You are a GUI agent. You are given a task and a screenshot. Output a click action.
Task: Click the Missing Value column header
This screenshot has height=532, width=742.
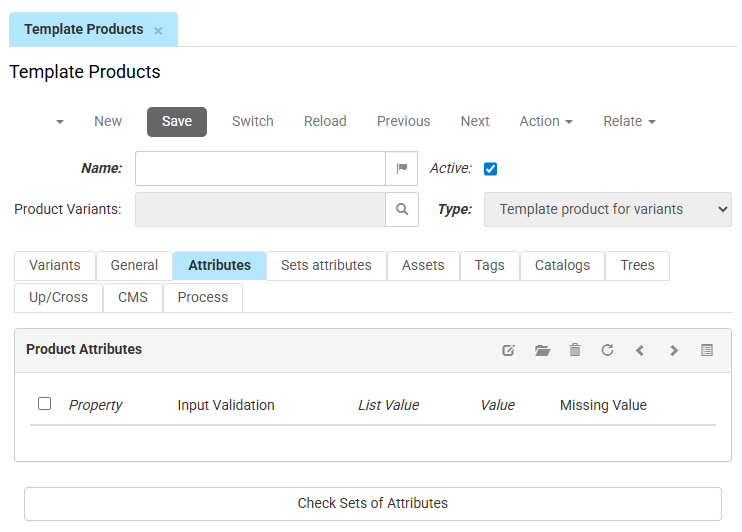pos(603,405)
